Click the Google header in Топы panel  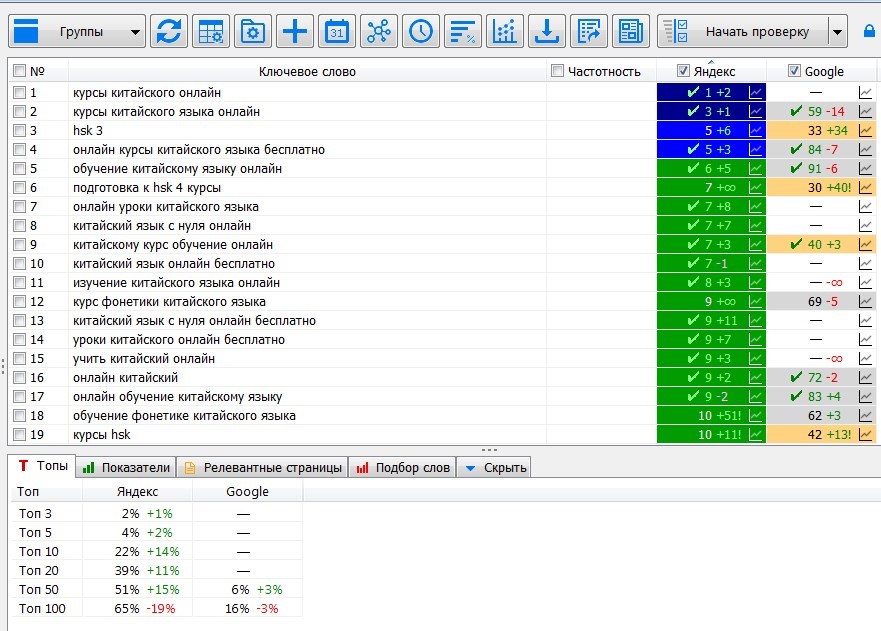pyautogui.click(x=247, y=492)
